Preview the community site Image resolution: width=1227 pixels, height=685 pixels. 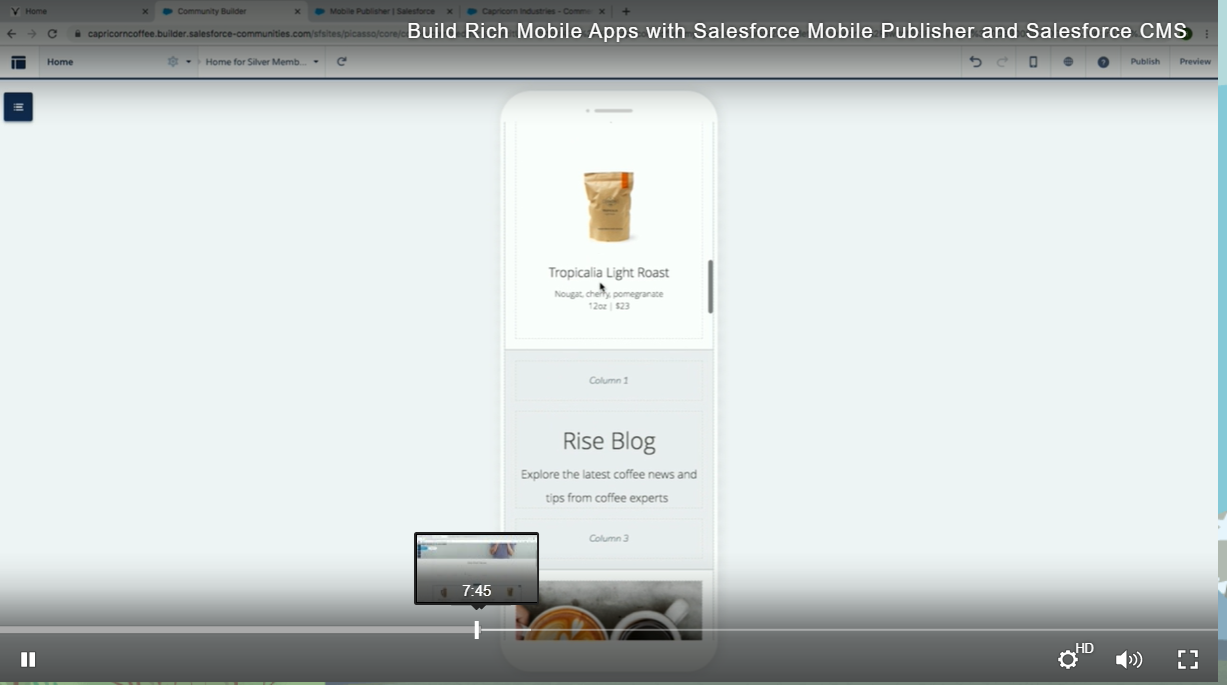pyautogui.click(x=1195, y=62)
